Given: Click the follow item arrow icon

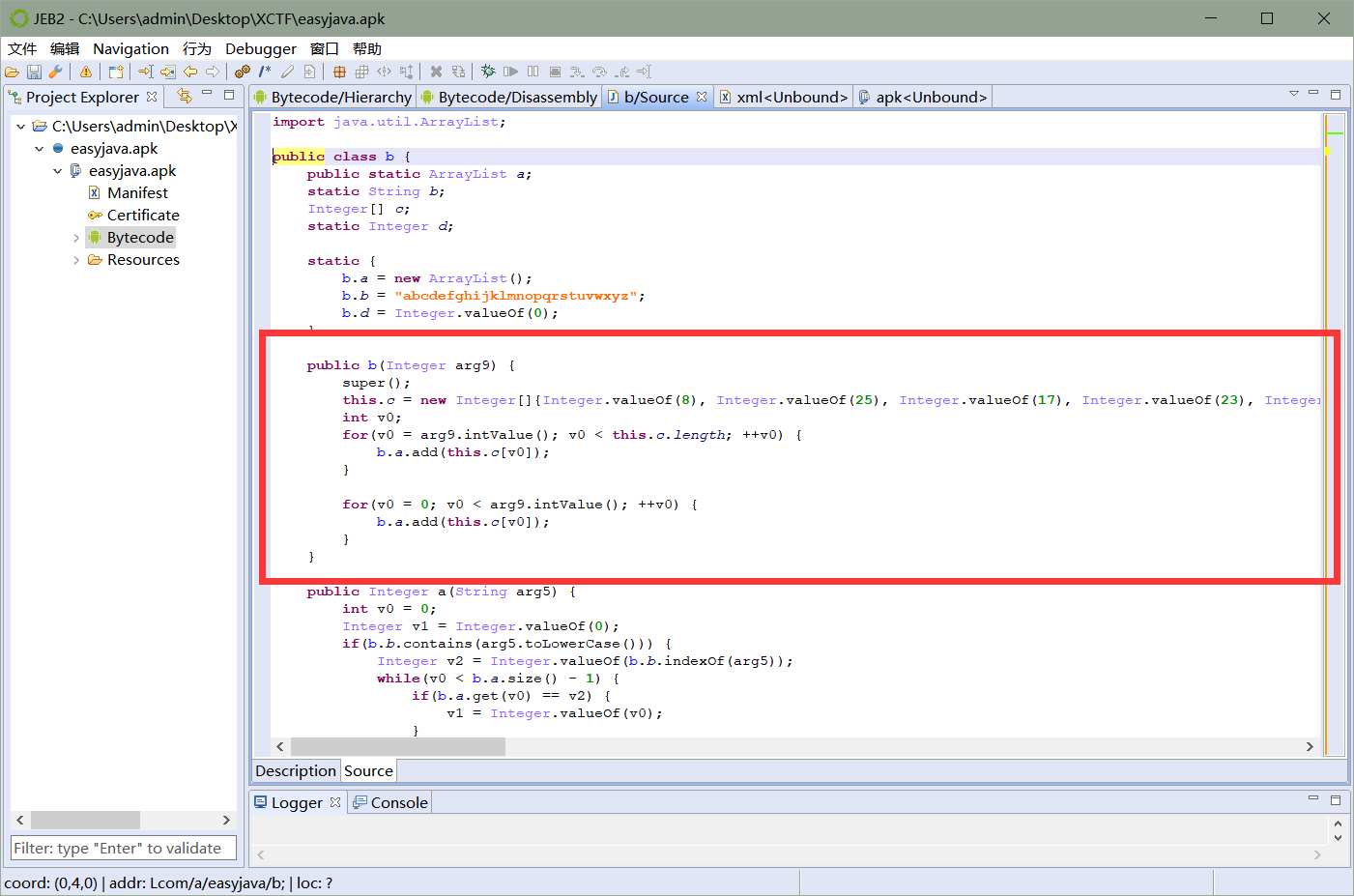Looking at the screenshot, I should pyautogui.click(x=168, y=72).
